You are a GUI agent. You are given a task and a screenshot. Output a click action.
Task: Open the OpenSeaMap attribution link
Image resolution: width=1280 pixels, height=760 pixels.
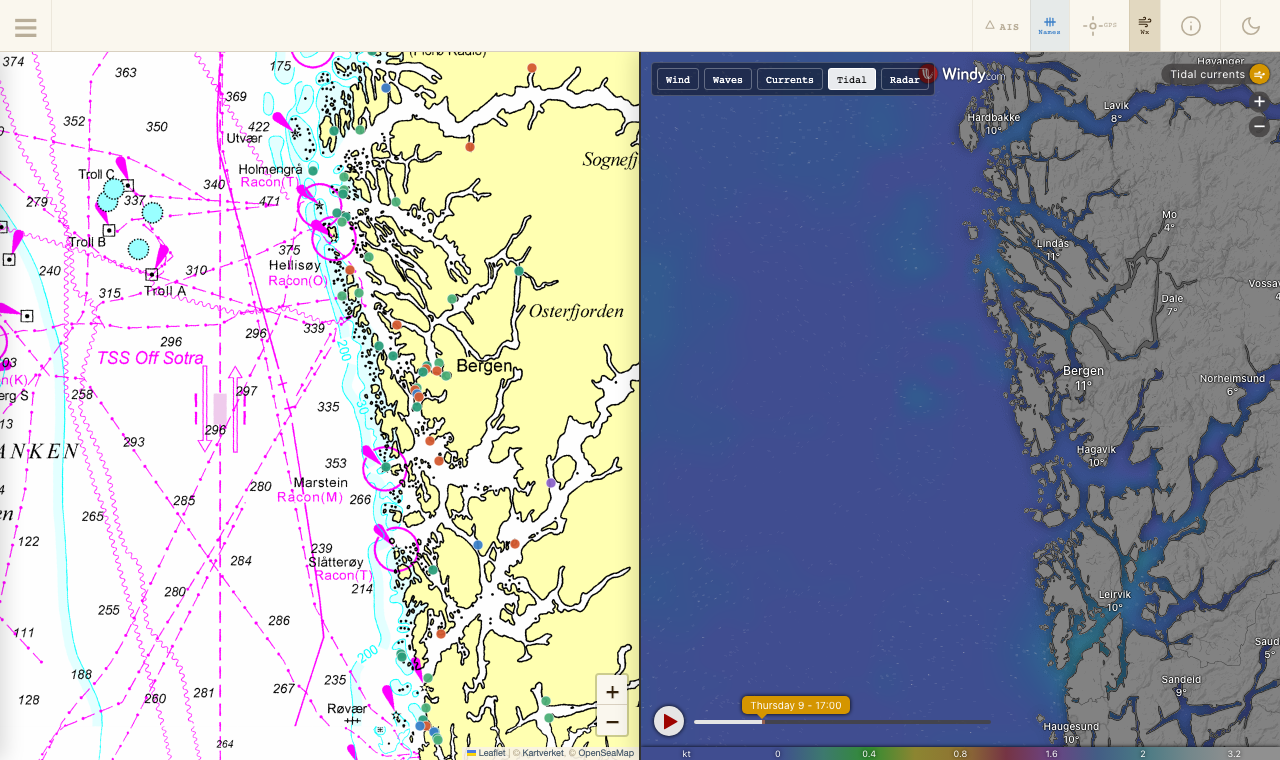click(x=605, y=753)
